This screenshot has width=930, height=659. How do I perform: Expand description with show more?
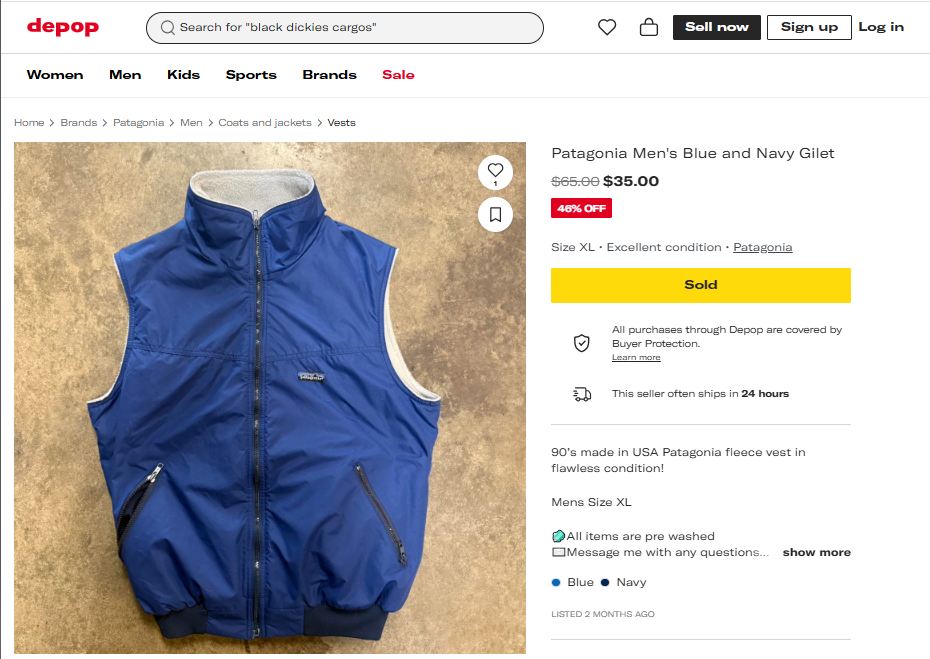pyautogui.click(x=816, y=552)
